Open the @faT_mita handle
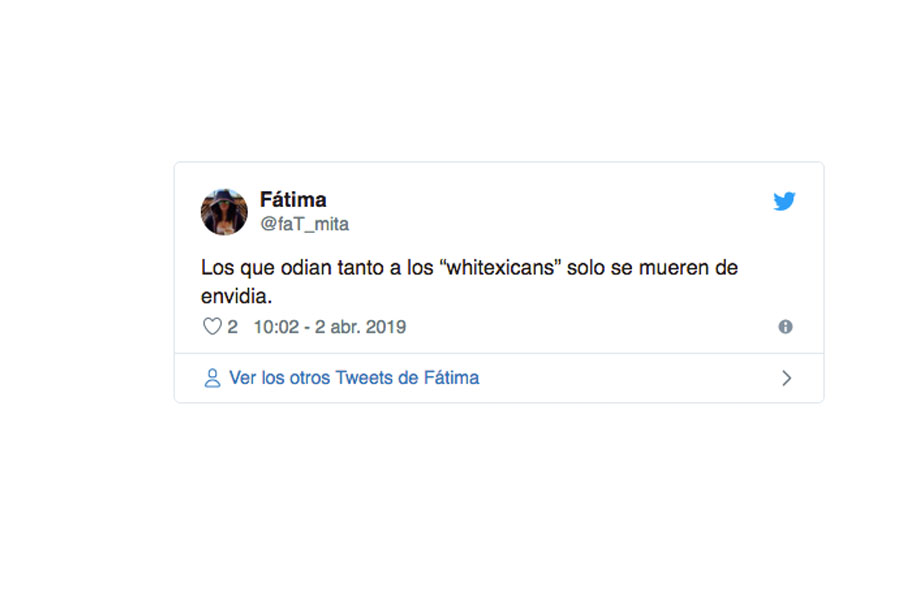Screen dimensions: 900x600 click(x=304, y=224)
